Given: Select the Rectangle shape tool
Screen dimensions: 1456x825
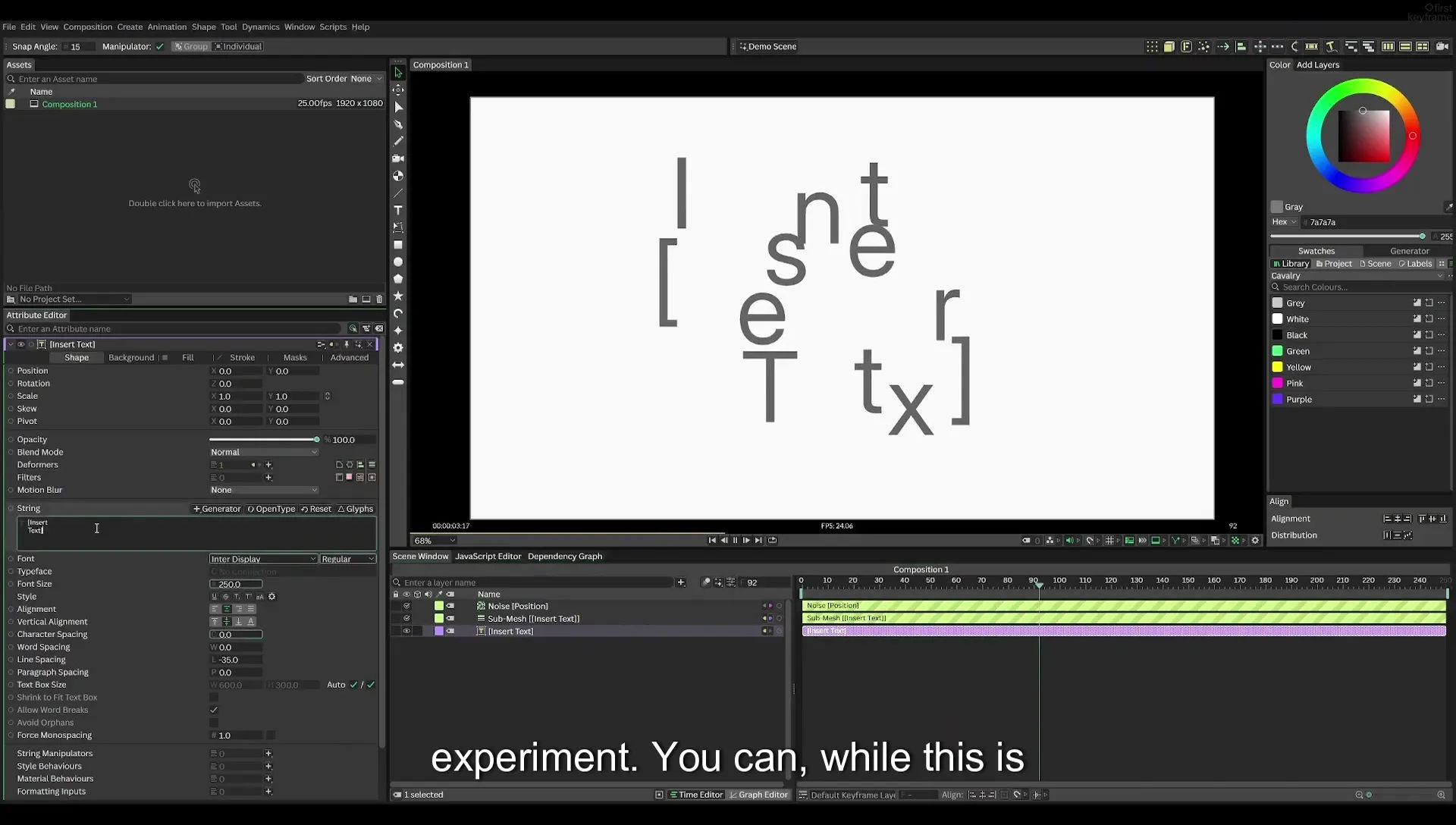Looking at the screenshot, I should click(x=398, y=245).
